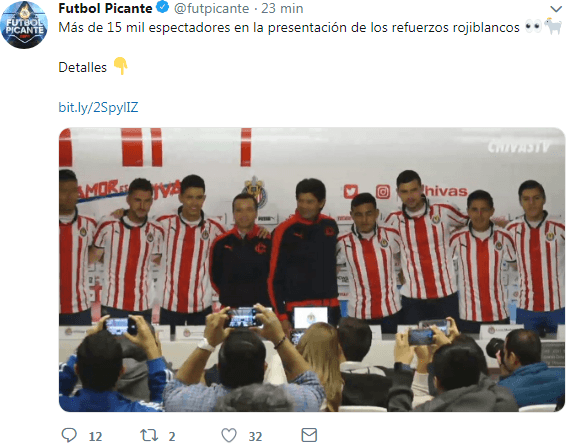Click the reply speech bubble icon
Image resolution: width=566 pixels, height=446 pixels.
tap(69, 435)
